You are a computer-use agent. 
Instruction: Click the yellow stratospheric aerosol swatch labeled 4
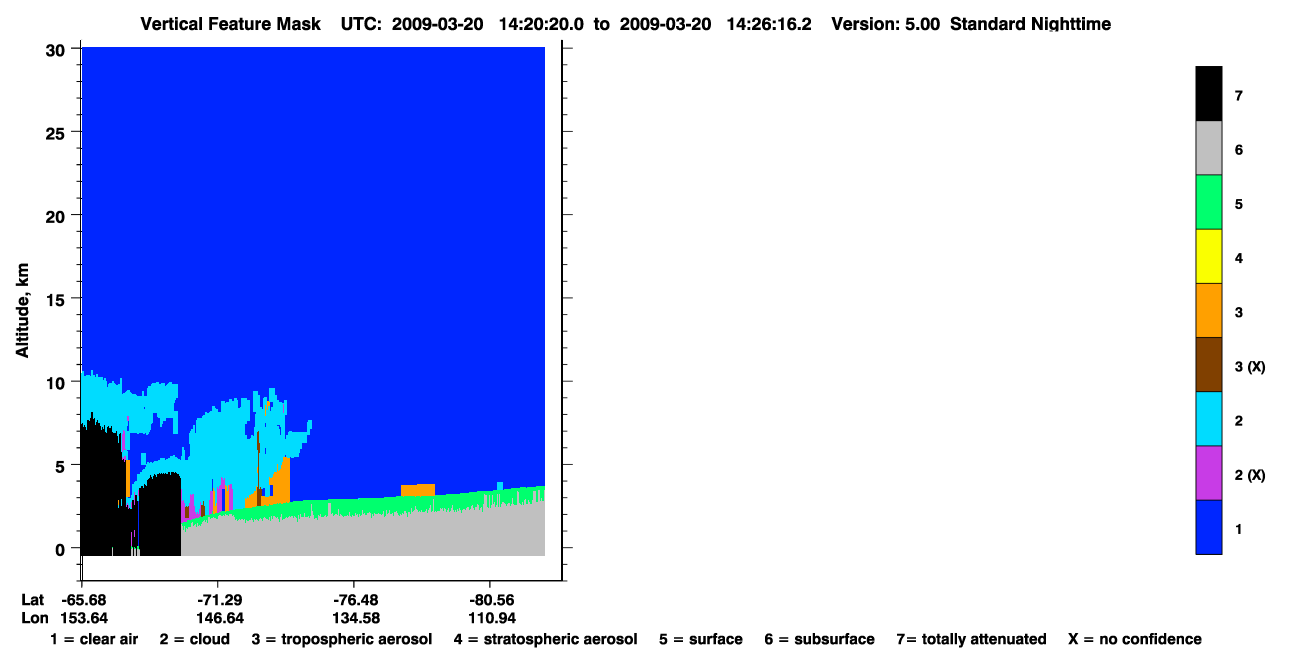[x=1208, y=256]
